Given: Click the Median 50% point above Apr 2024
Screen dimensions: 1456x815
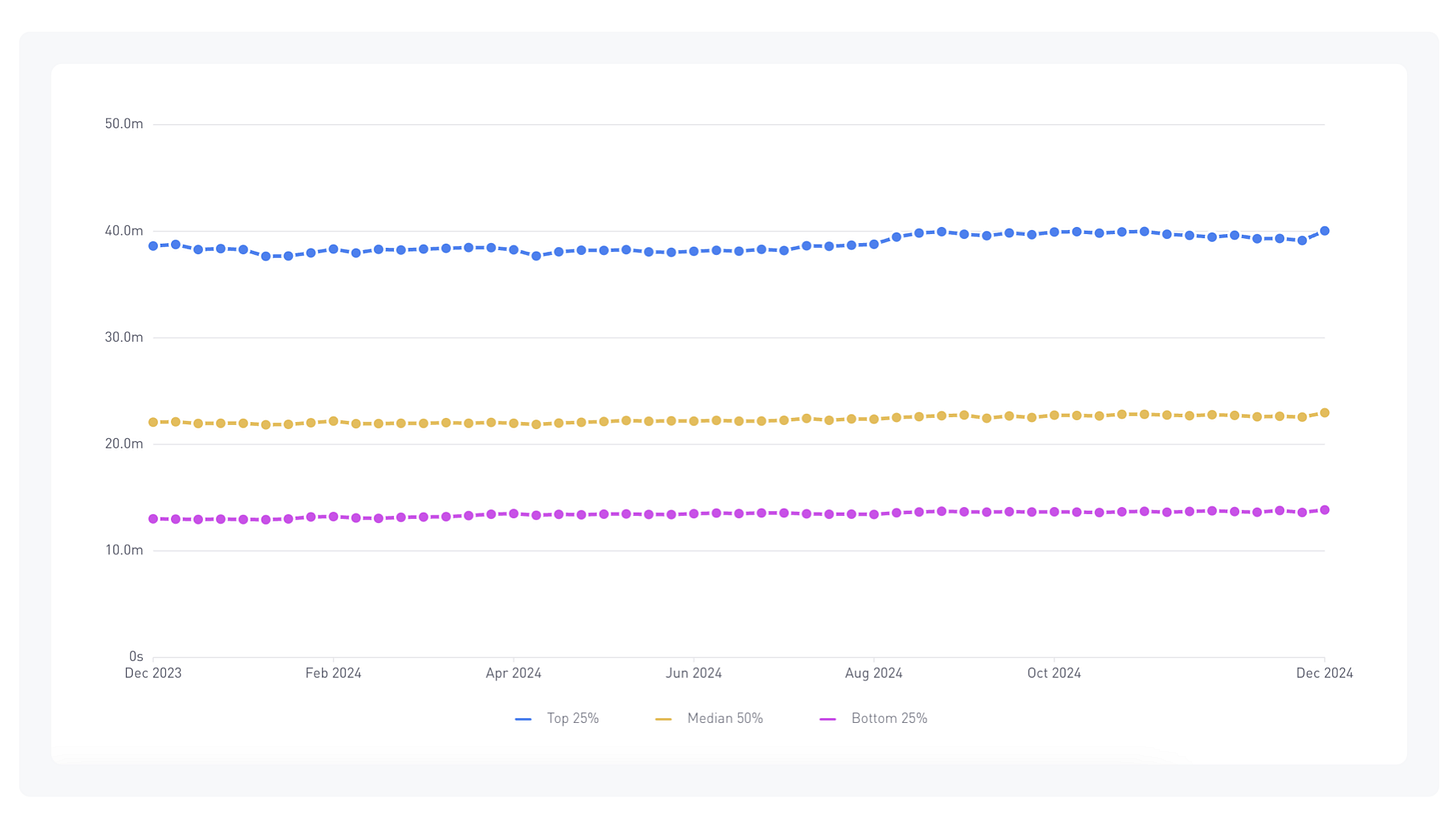Looking at the screenshot, I should (514, 423).
